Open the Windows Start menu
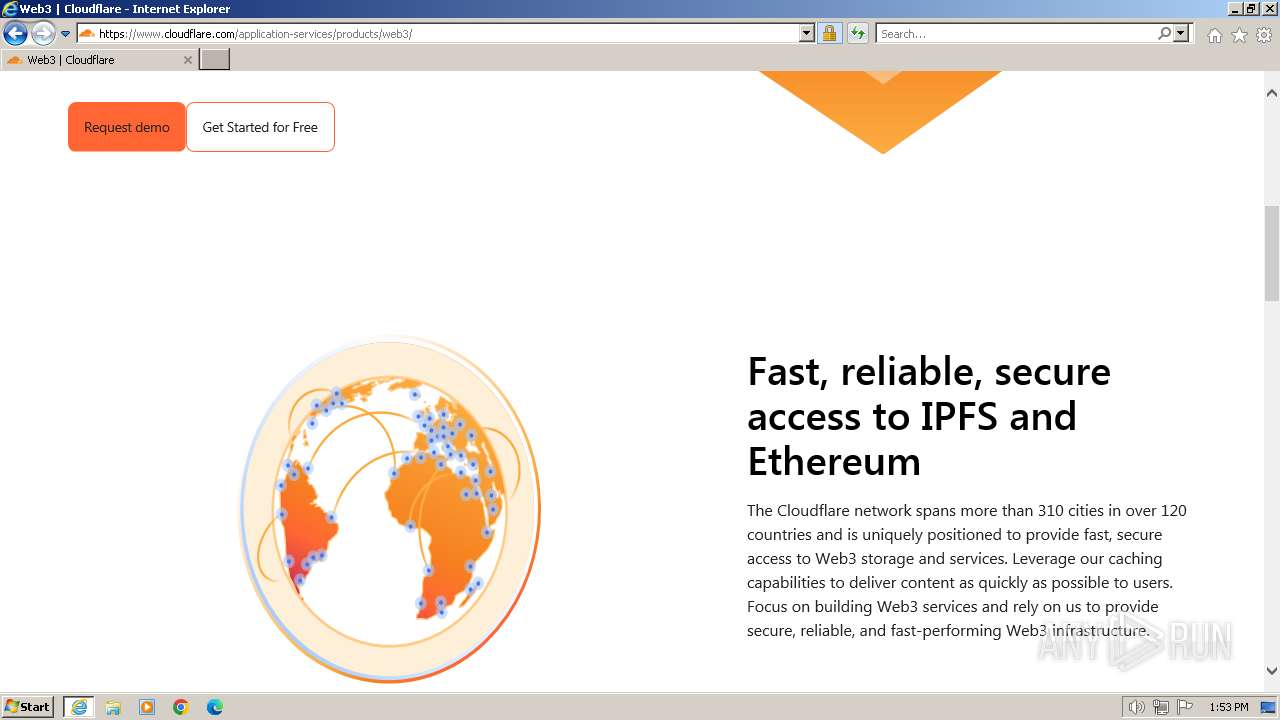 coord(28,707)
